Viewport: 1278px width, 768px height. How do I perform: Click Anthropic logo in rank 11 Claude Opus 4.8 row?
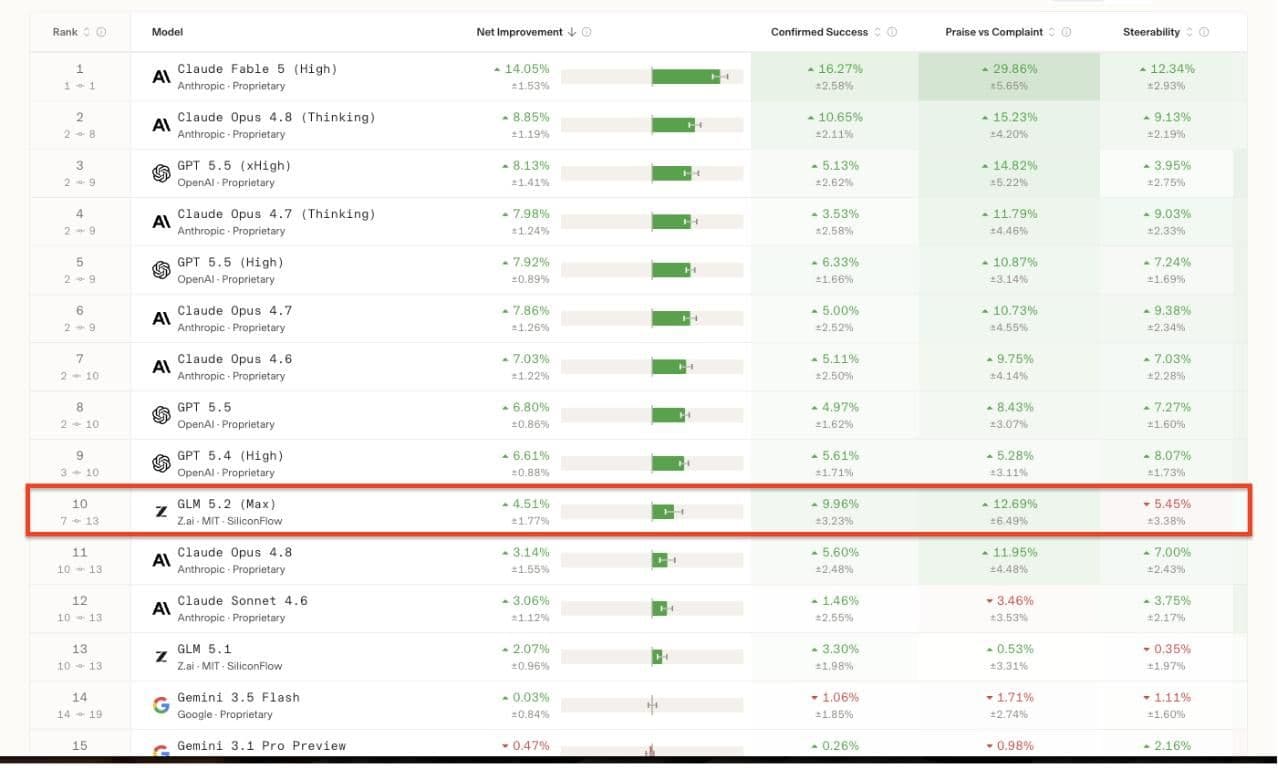[x=161, y=560]
